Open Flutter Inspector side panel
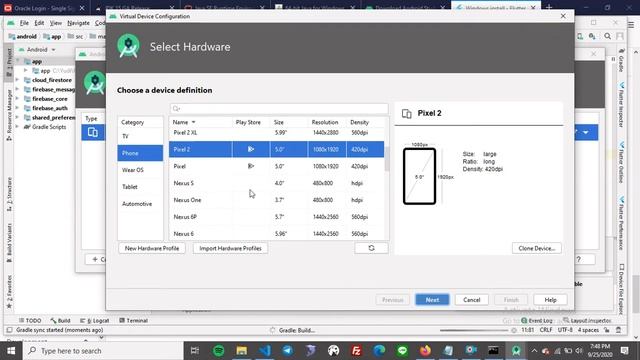Image resolution: width=640 pixels, height=360 pixels. tap(621, 105)
